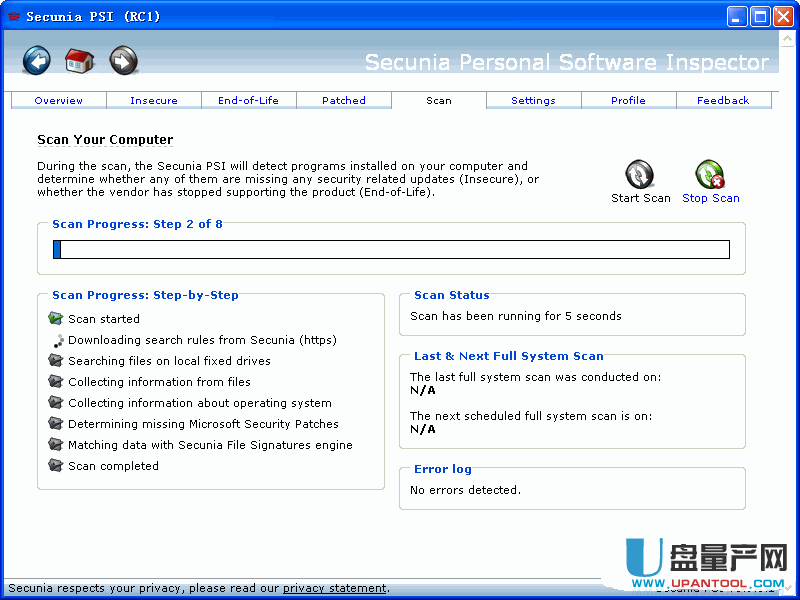
Task: Open the Settings tab
Action: pos(533,101)
